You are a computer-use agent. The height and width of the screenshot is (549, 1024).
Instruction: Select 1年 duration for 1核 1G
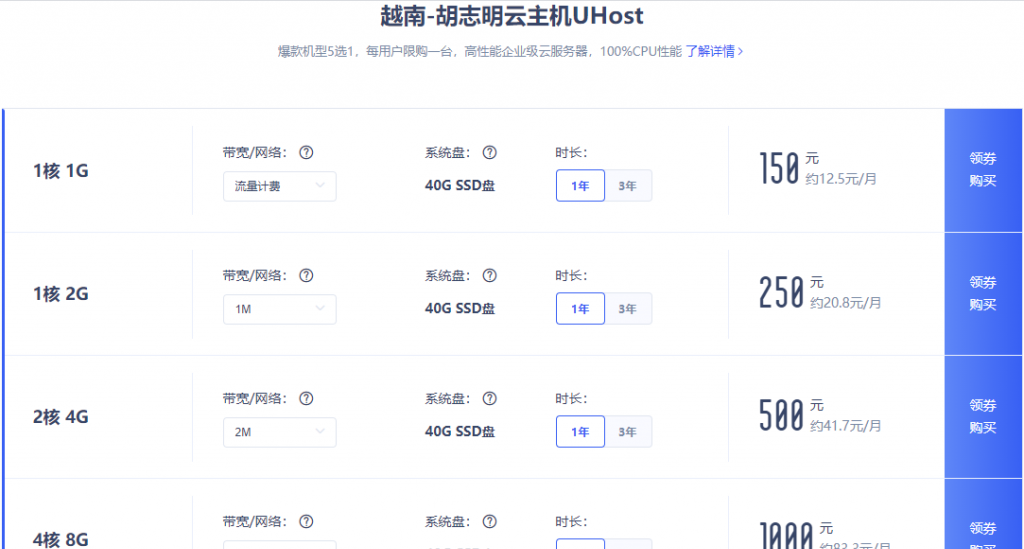580,185
